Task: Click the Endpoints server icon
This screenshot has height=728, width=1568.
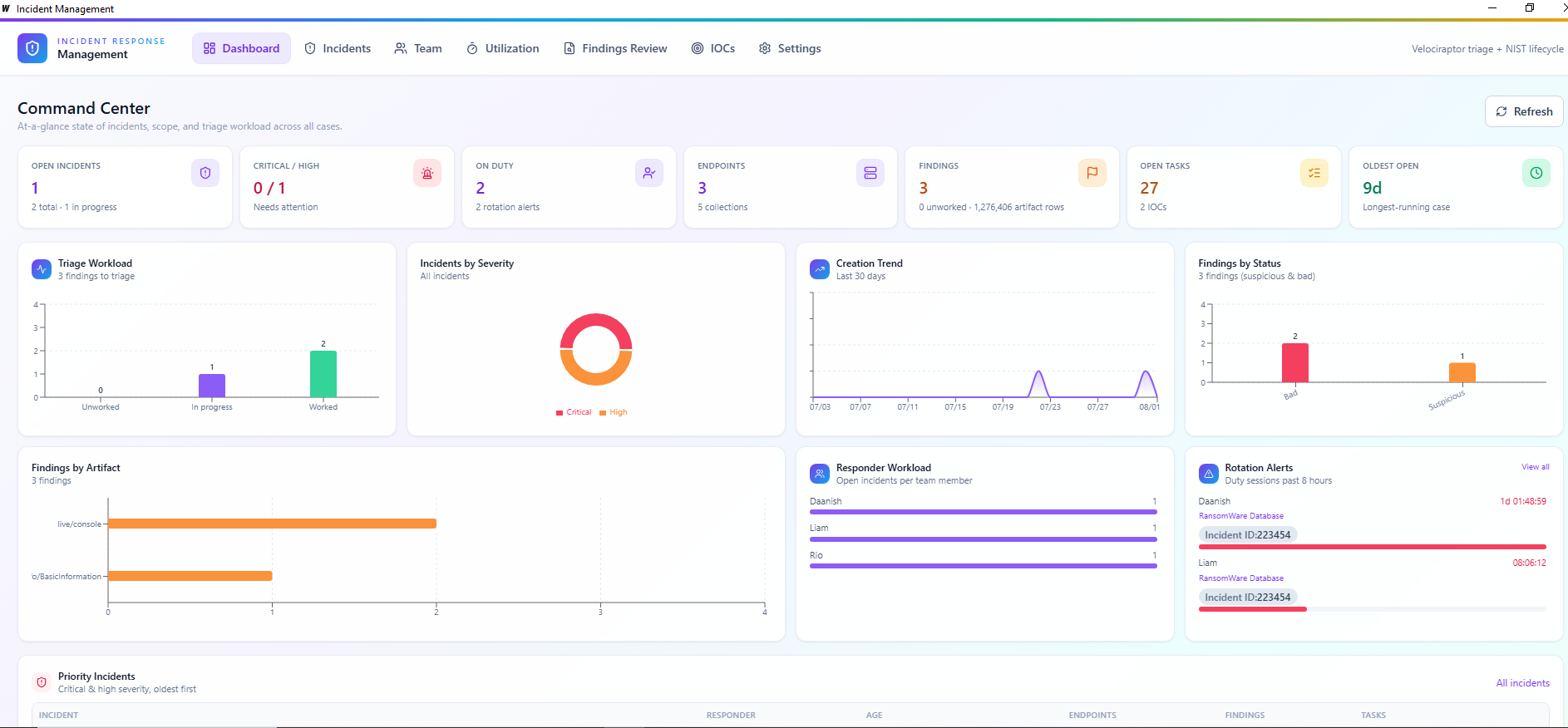Action: [x=870, y=173]
